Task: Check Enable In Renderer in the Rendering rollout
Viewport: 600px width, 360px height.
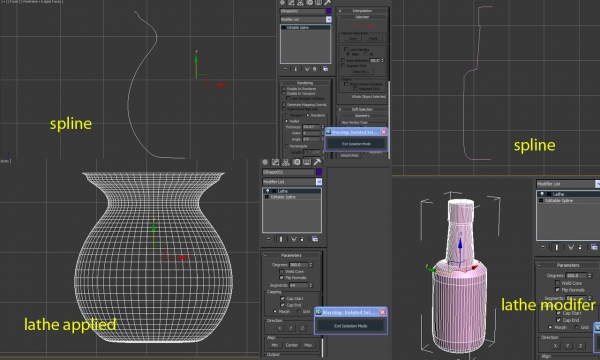Action: 284,89
